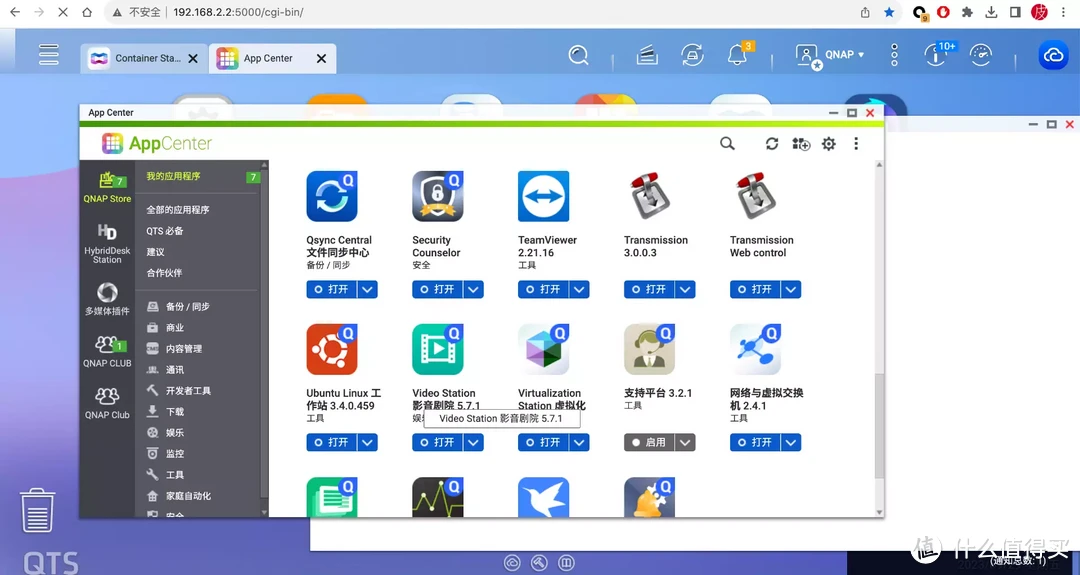The image size is (1080, 575).
Task: Click the Ubuntu Linux 工作站 app icon
Action: [332, 349]
